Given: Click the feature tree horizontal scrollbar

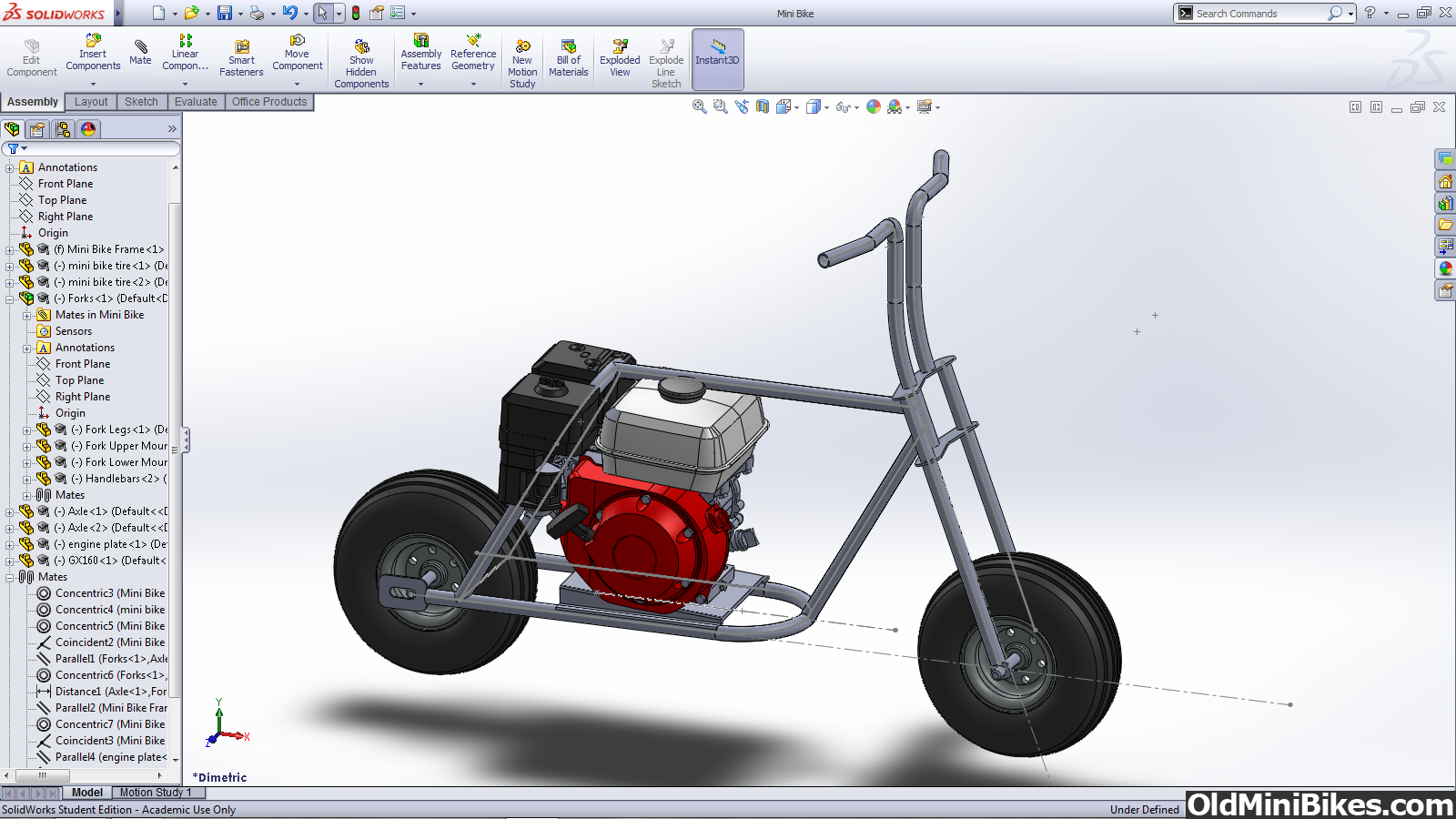Looking at the screenshot, I should click(42, 775).
